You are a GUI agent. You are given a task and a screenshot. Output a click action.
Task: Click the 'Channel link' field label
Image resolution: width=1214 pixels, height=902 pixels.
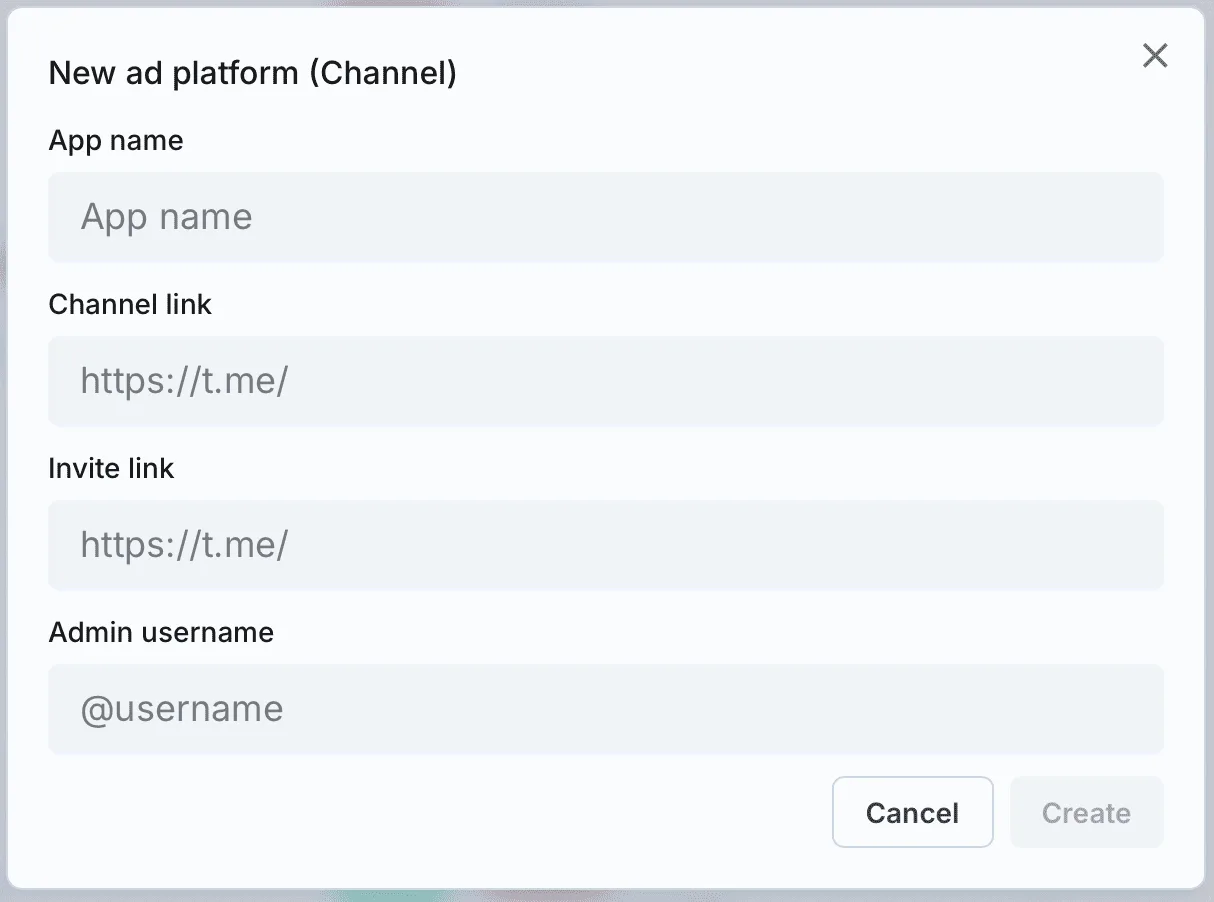pyautogui.click(x=130, y=304)
